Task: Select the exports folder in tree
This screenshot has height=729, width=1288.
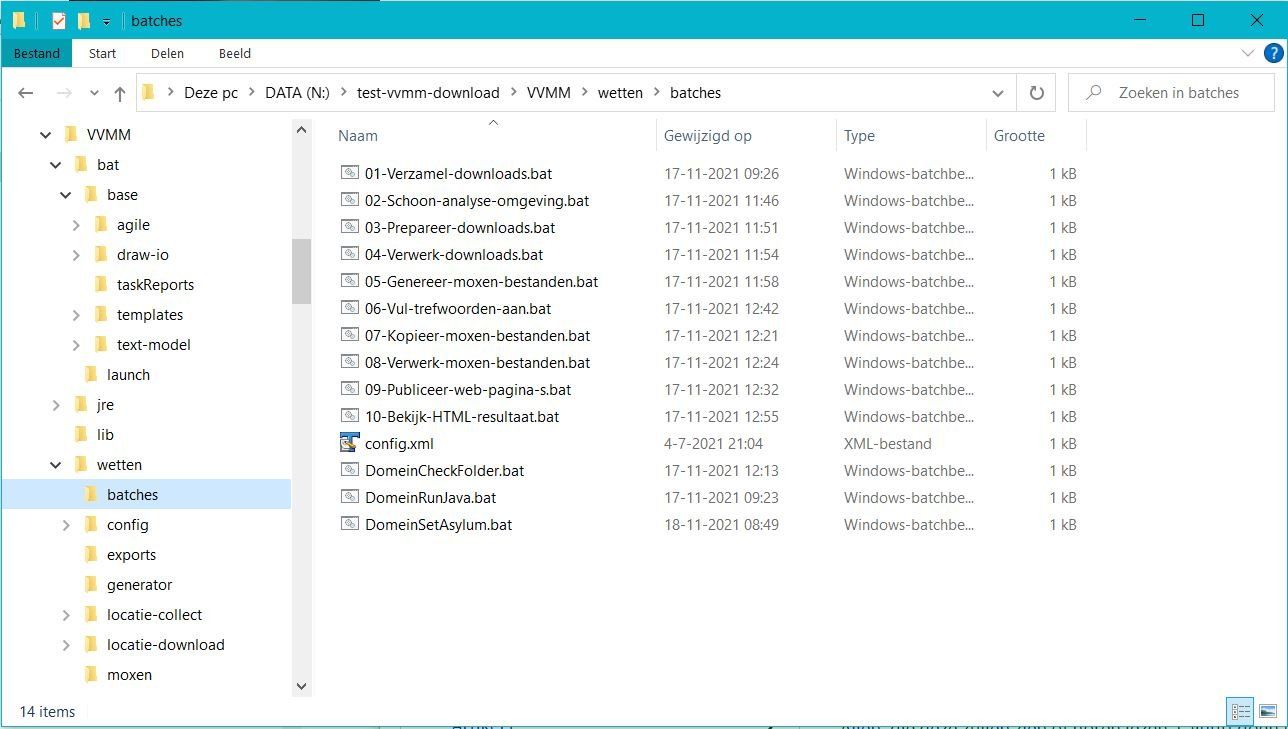Action: point(131,555)
